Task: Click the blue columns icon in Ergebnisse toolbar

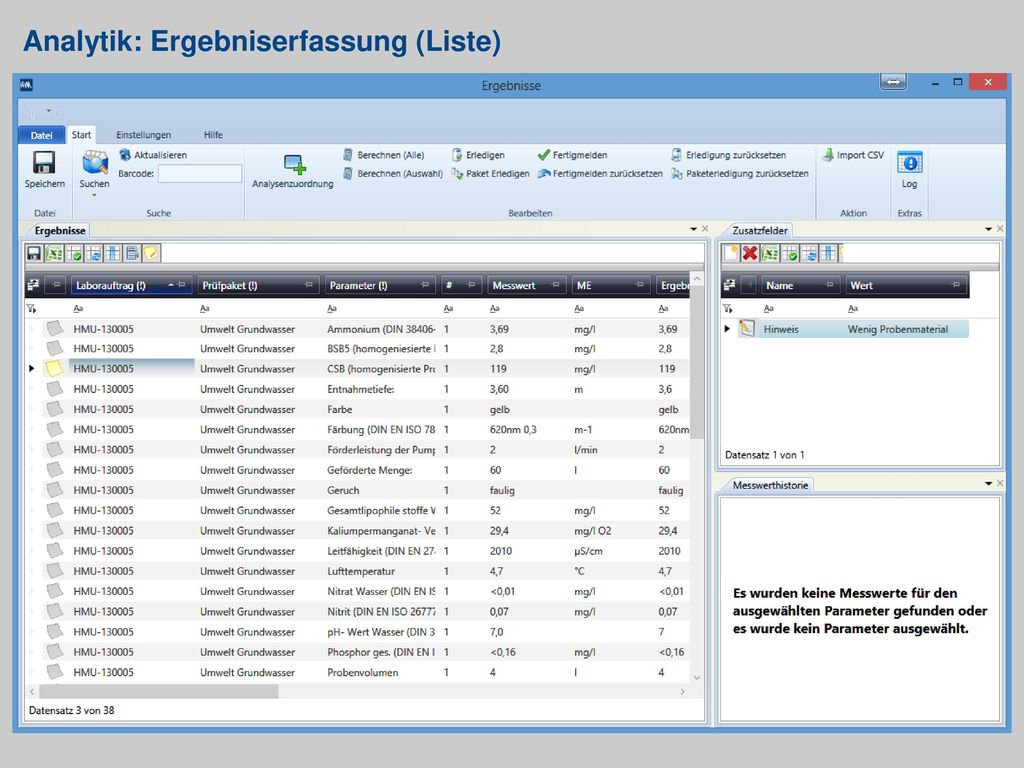Action: 113,253
